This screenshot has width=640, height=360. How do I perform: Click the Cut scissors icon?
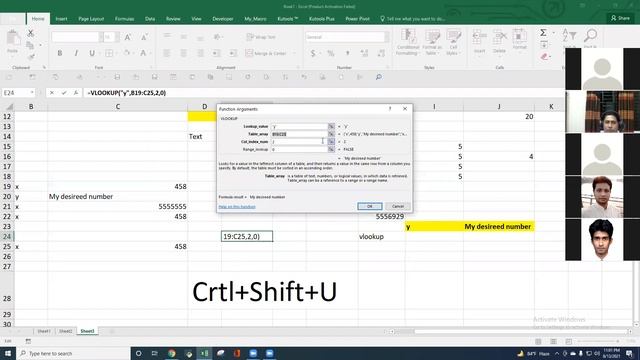coord(31,33)
